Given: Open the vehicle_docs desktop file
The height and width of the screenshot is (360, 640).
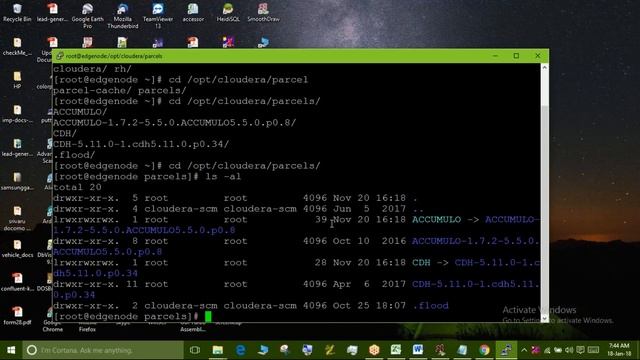Looking at the screenshot, I should (x=17, y=249).
